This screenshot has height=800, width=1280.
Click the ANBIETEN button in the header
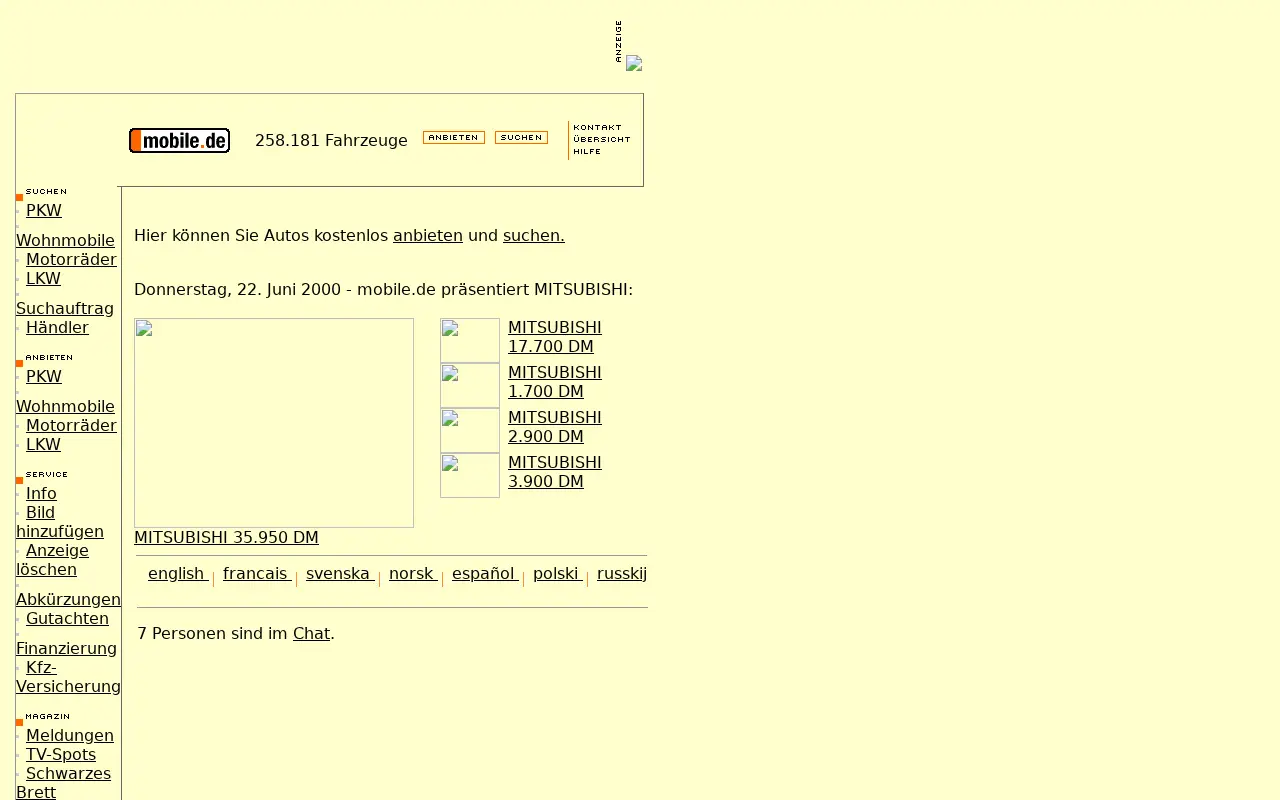coord(454,138)
